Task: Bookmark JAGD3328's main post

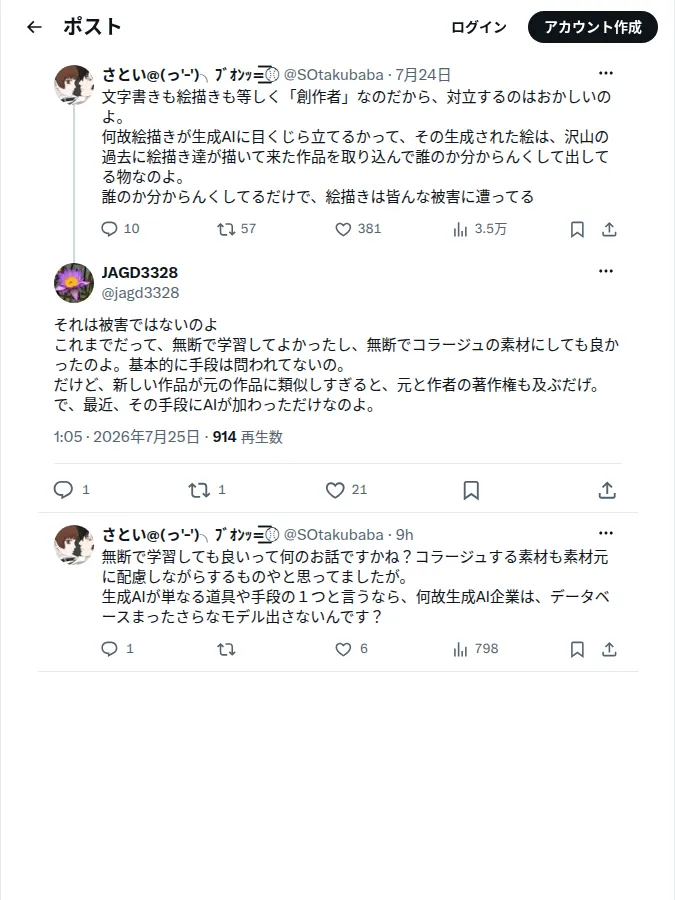Action: click(x=471, y=490)
